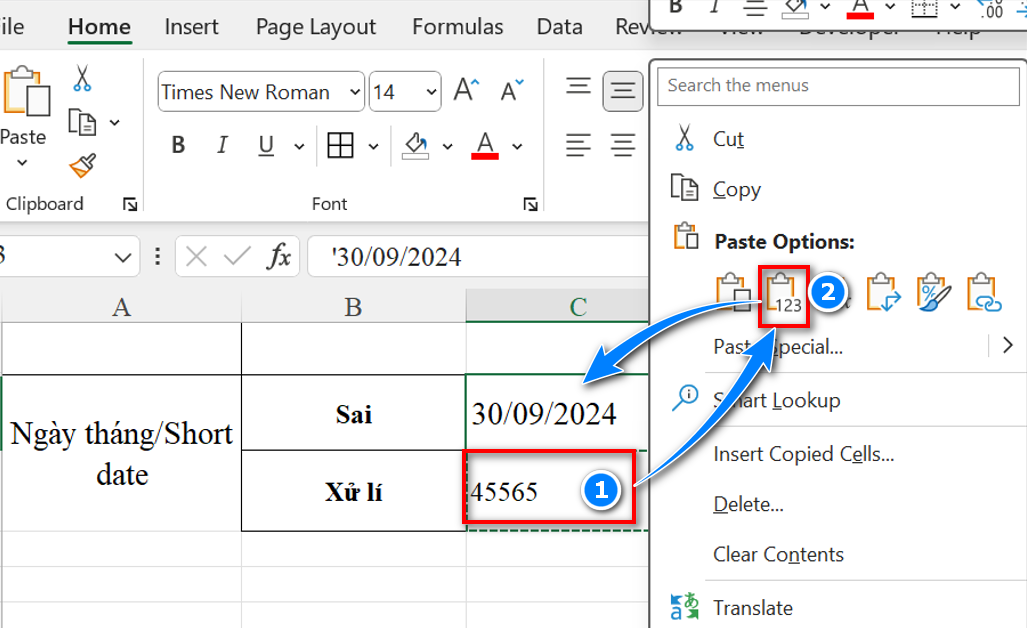
Task: Click the Format Painter brush icon
Action: [82, 165]
